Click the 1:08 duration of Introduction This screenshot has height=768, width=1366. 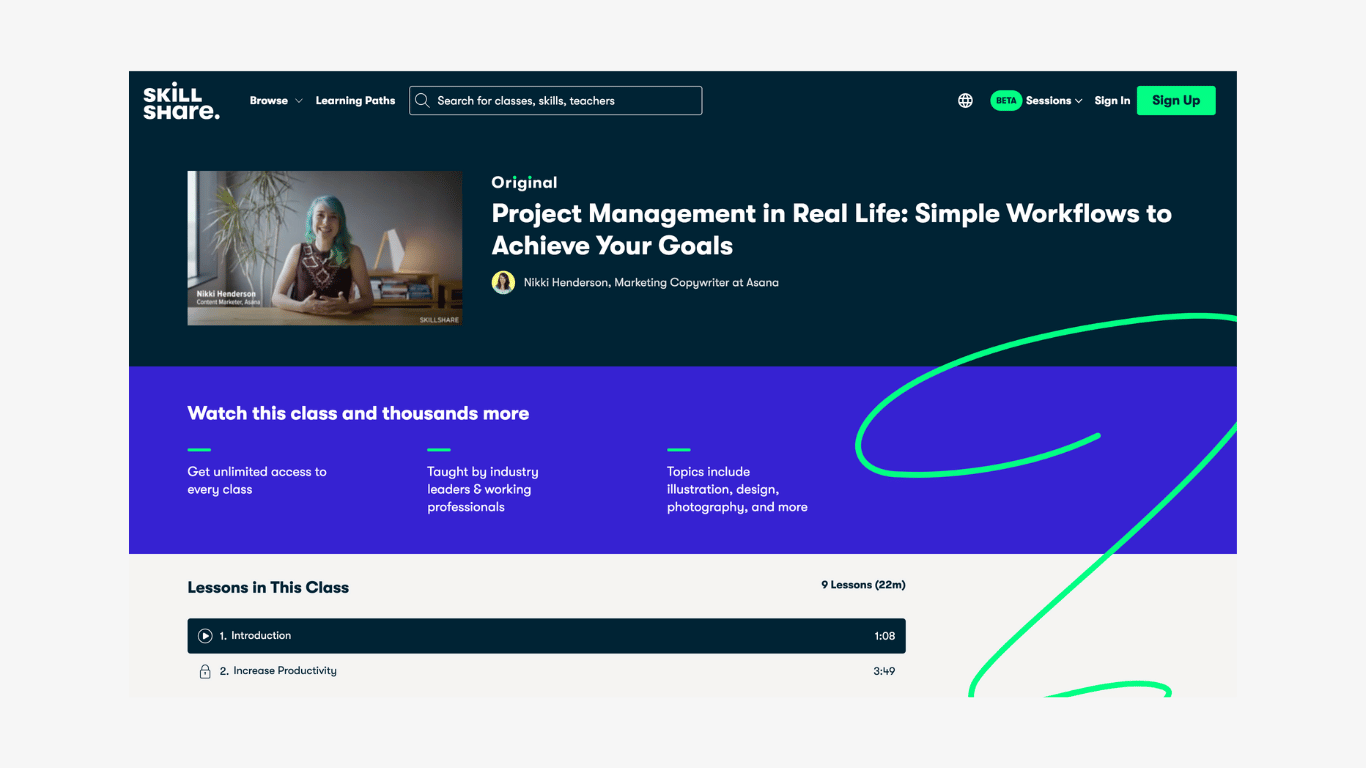[884, 636]
